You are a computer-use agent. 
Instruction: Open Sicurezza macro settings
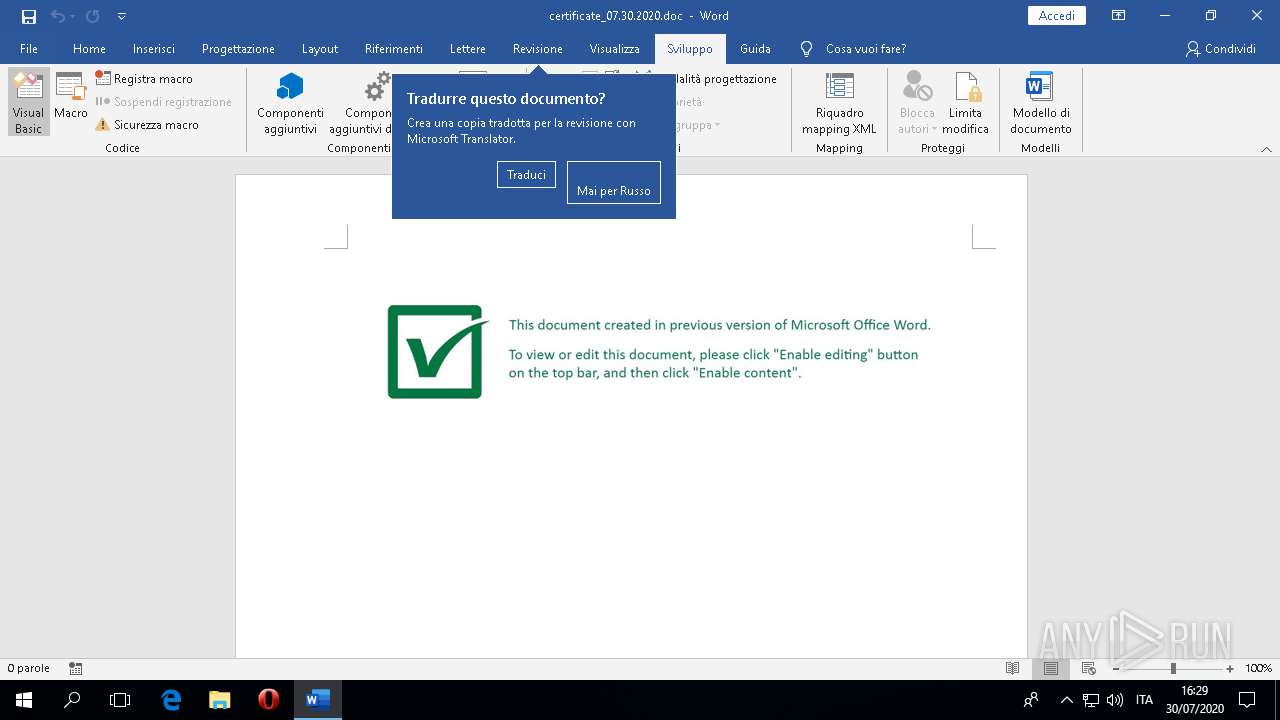pyautogui.click(x=147, y=125)
